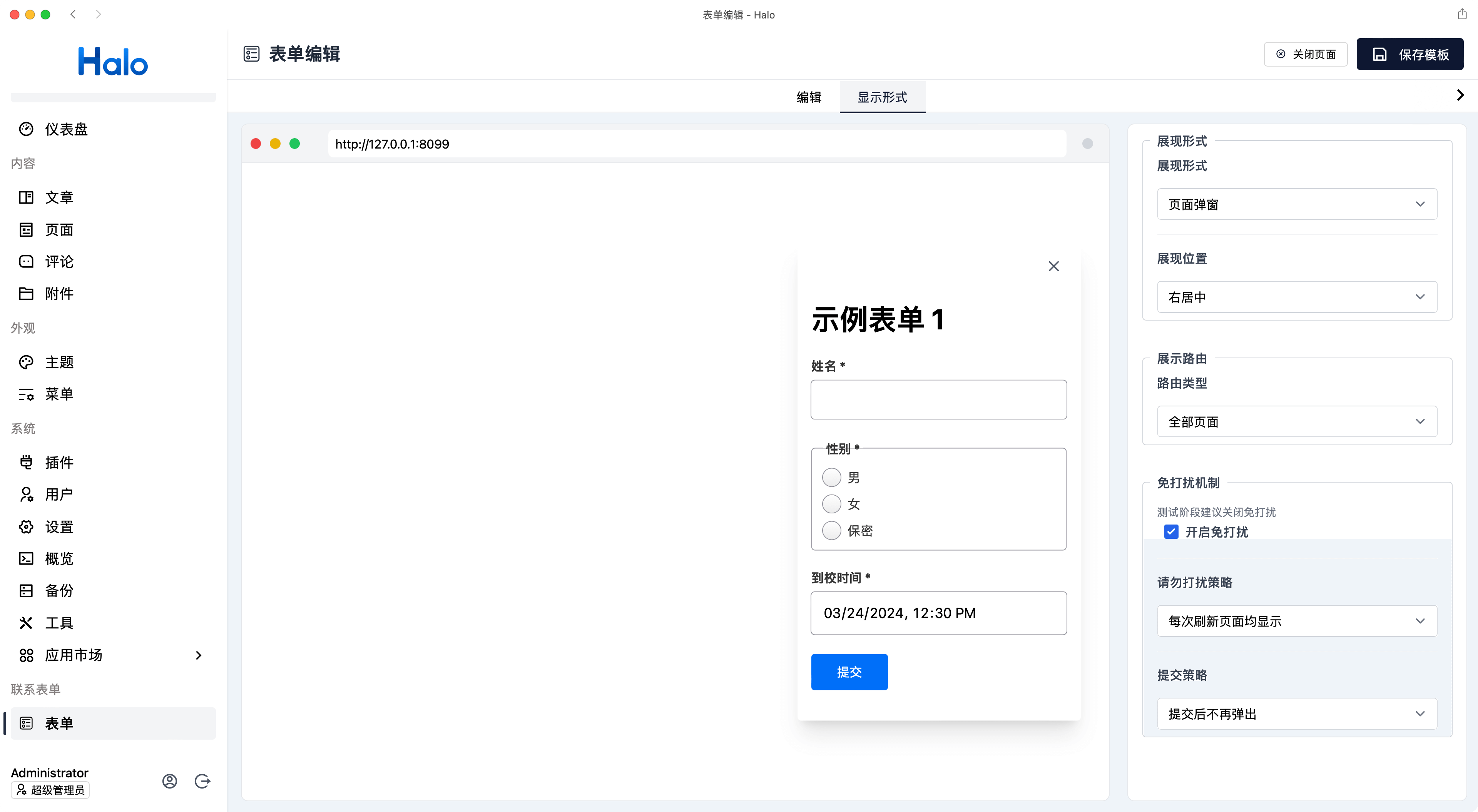Open 设置 in sidebar
Image resolution: width=1478 pixels, height=812 pixels.
click(113, 527)
